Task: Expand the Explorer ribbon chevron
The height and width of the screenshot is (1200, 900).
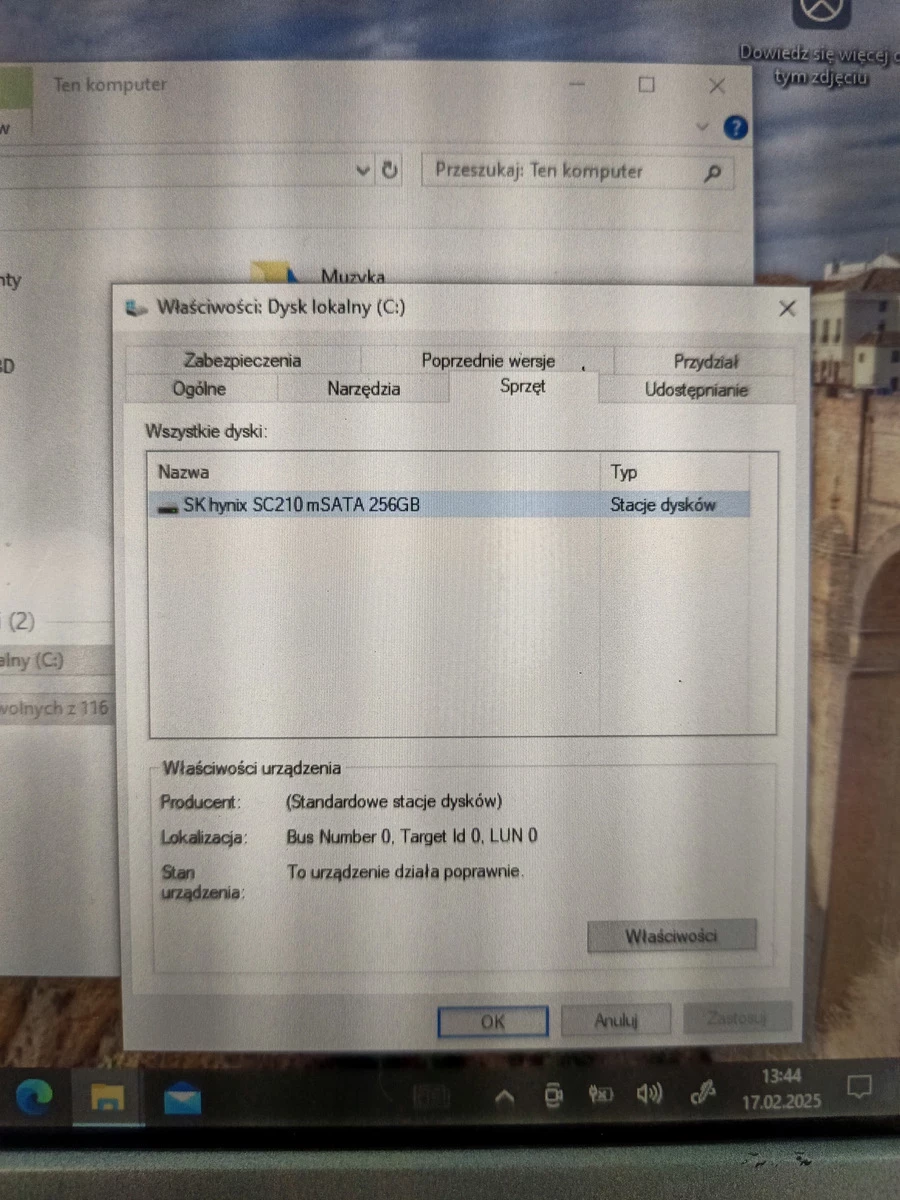Action: click(x=703, y=126)
